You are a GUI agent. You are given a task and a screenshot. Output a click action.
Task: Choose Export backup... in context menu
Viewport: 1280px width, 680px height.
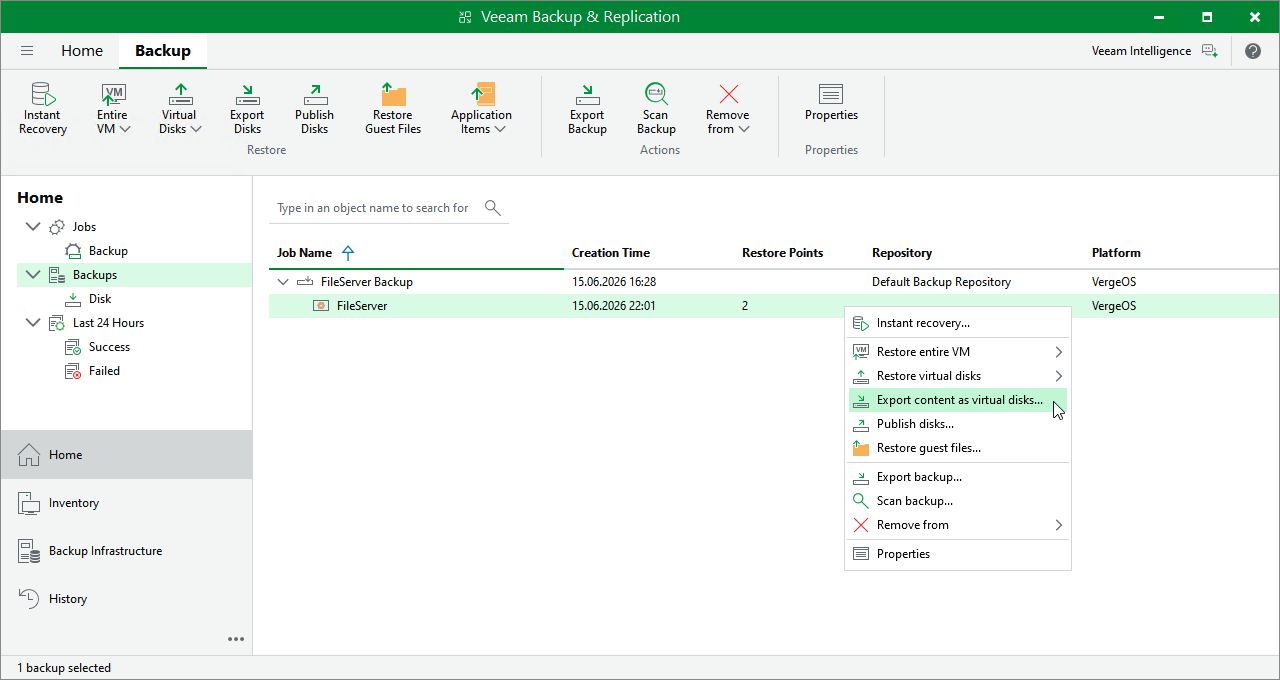tap(958, 477)
